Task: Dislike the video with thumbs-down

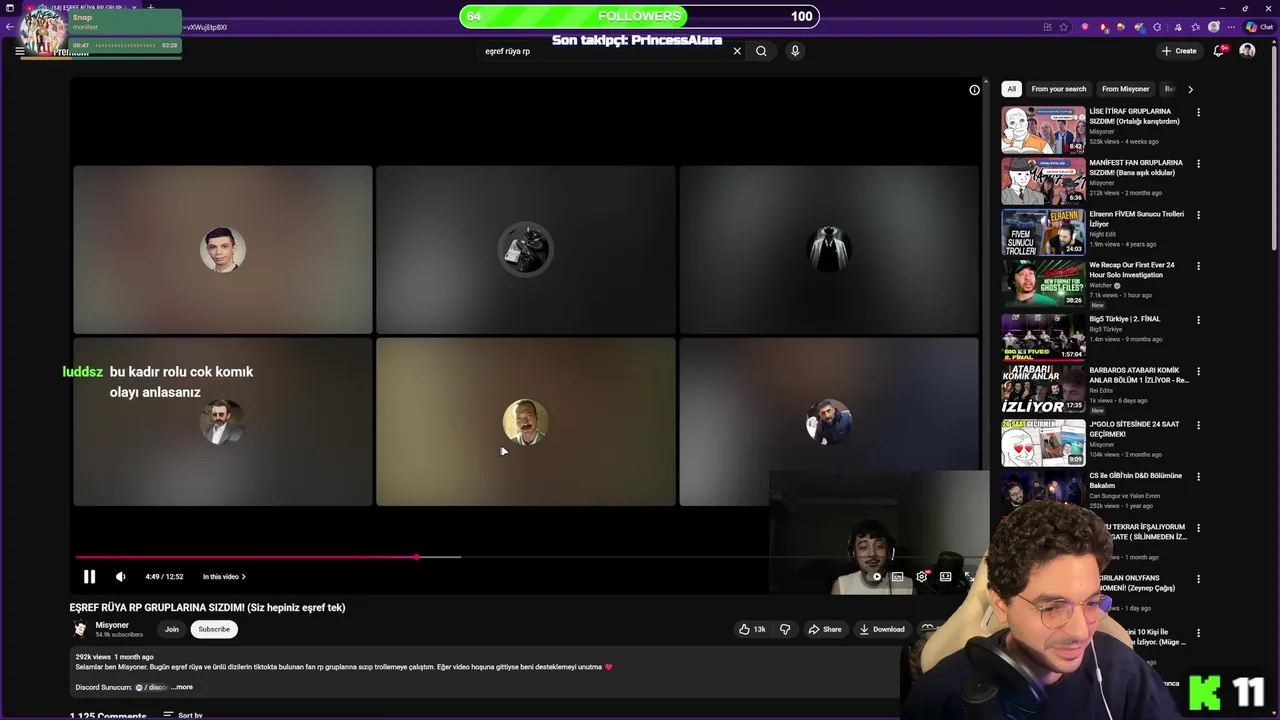Action: (x=785, y=629)
